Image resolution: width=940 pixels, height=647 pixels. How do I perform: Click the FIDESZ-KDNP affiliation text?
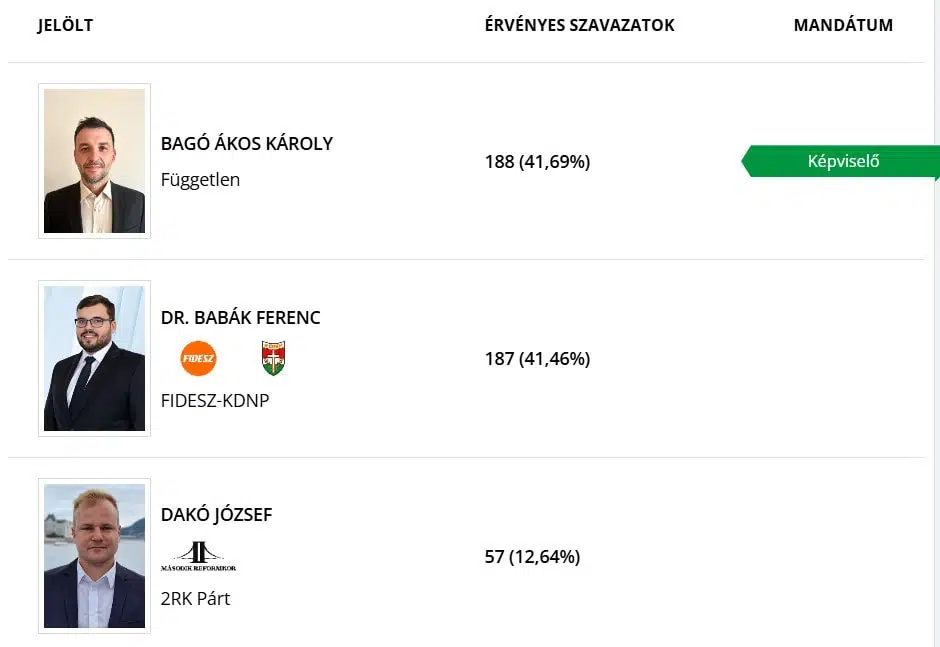coord(215,401)
